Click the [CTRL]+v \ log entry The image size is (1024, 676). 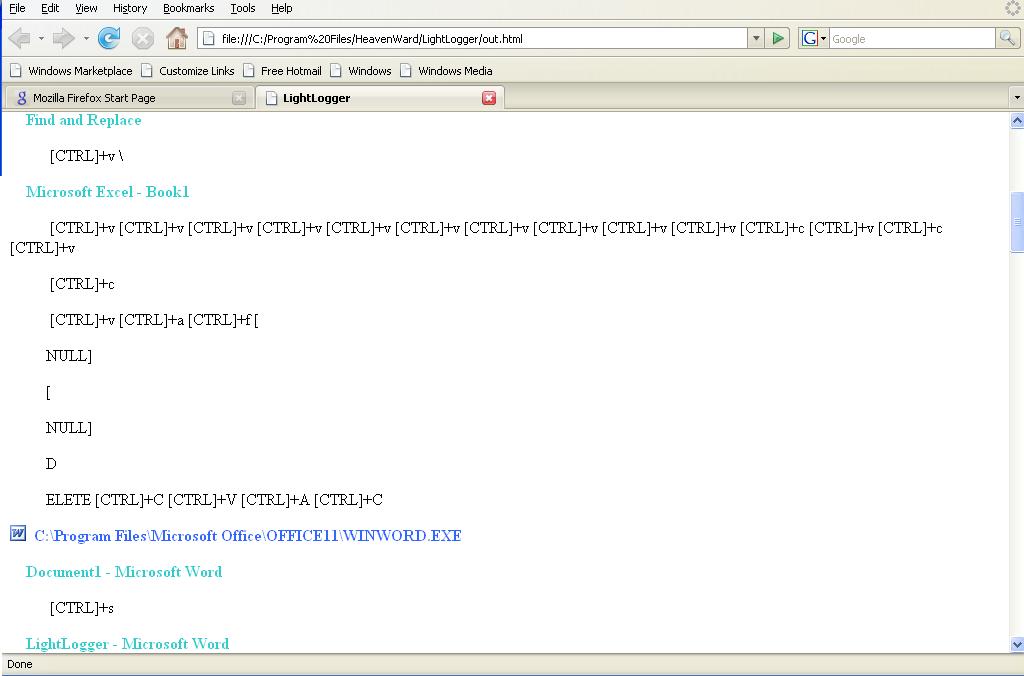pyautogui.click(x=86, y=156)
